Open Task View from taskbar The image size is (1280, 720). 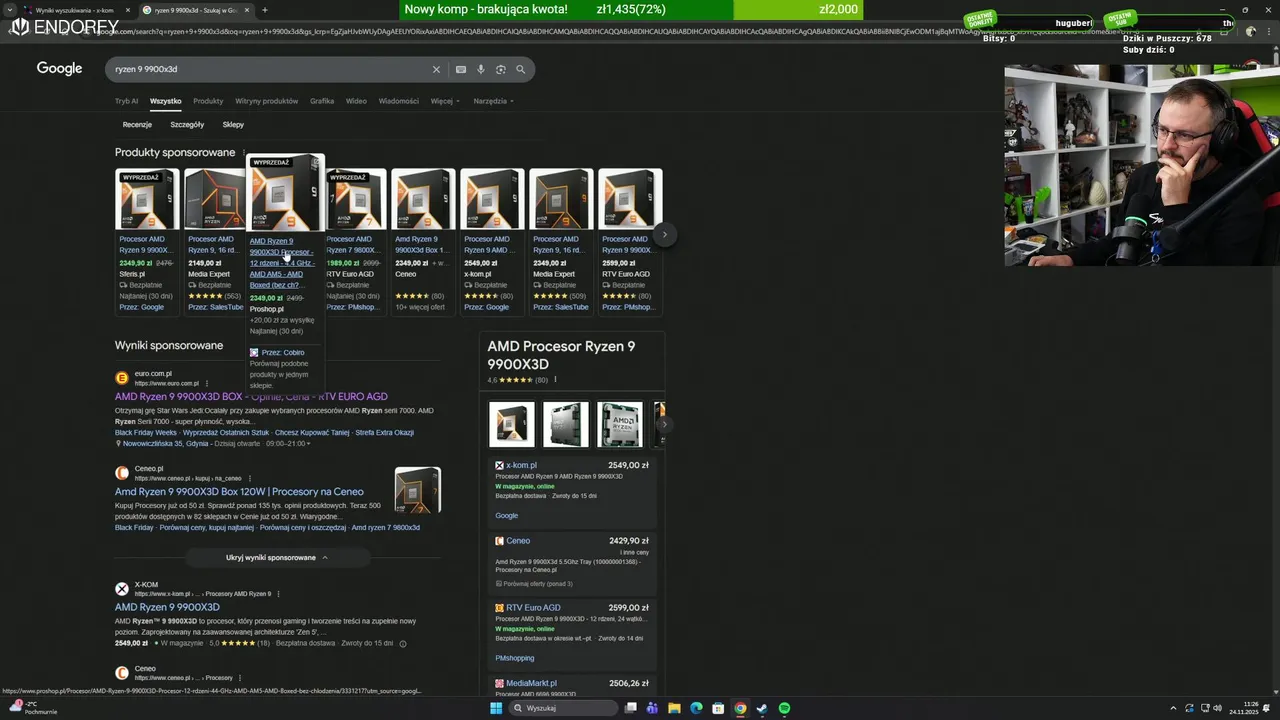click(x=631, y=708)
